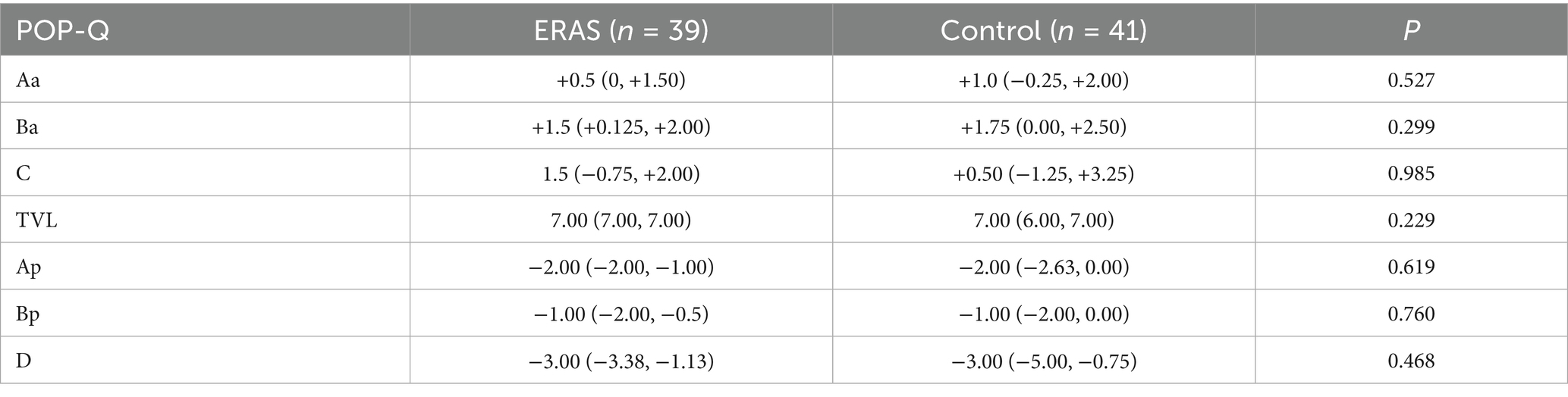
Task: Select P value 0.527
Action: click(1412, 80)
